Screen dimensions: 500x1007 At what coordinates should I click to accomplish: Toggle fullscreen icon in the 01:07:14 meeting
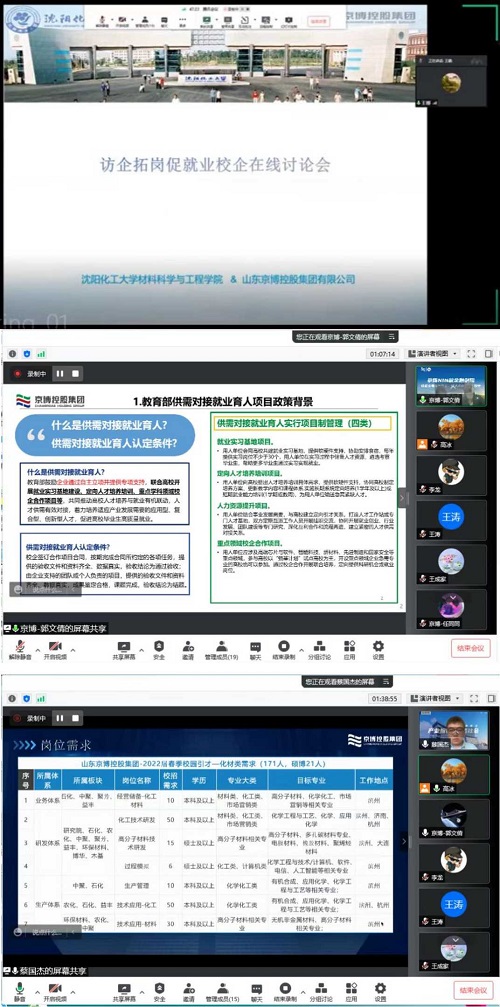point(471,353)
